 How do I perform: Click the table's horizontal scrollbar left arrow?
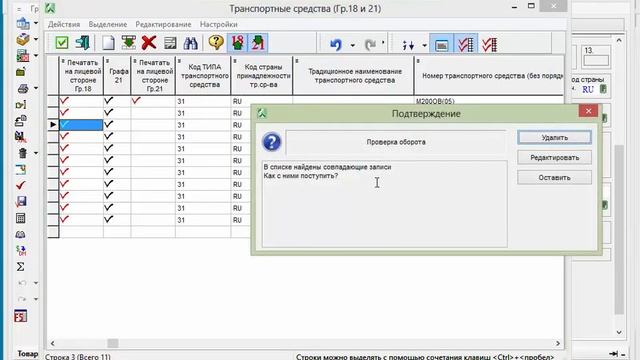[x=52, y=344]
